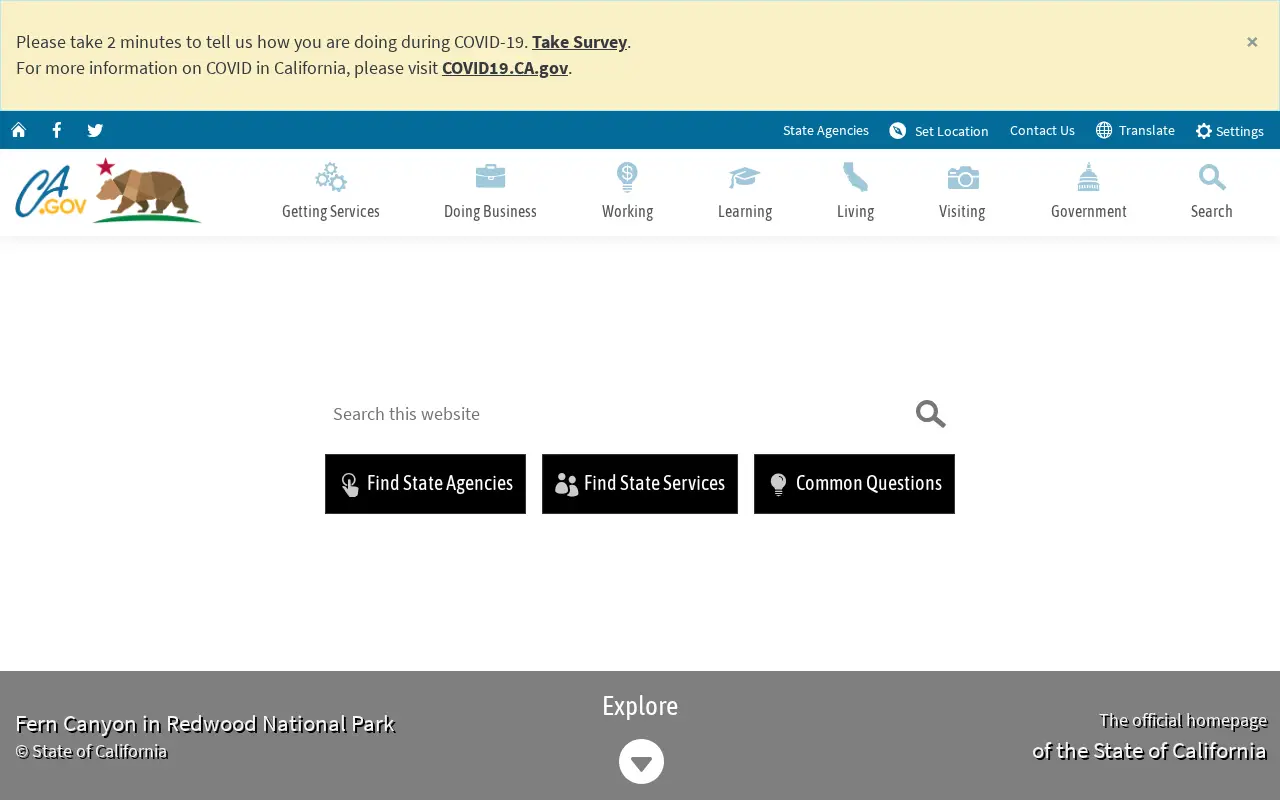Open the Working menu
The height and width of the screenshot is (800, 1280).
coord(627,192)
